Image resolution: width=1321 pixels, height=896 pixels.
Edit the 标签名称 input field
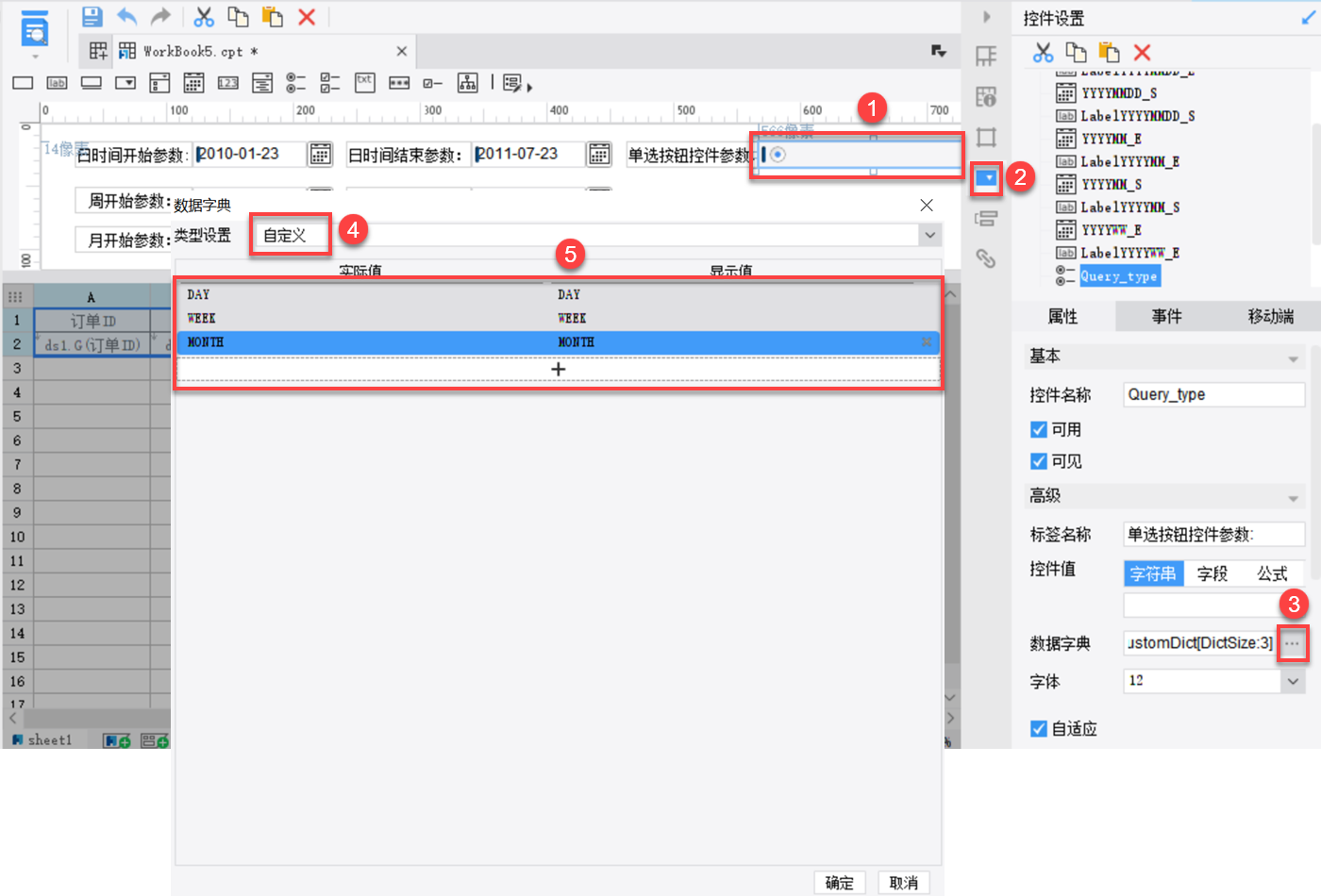1214,535
